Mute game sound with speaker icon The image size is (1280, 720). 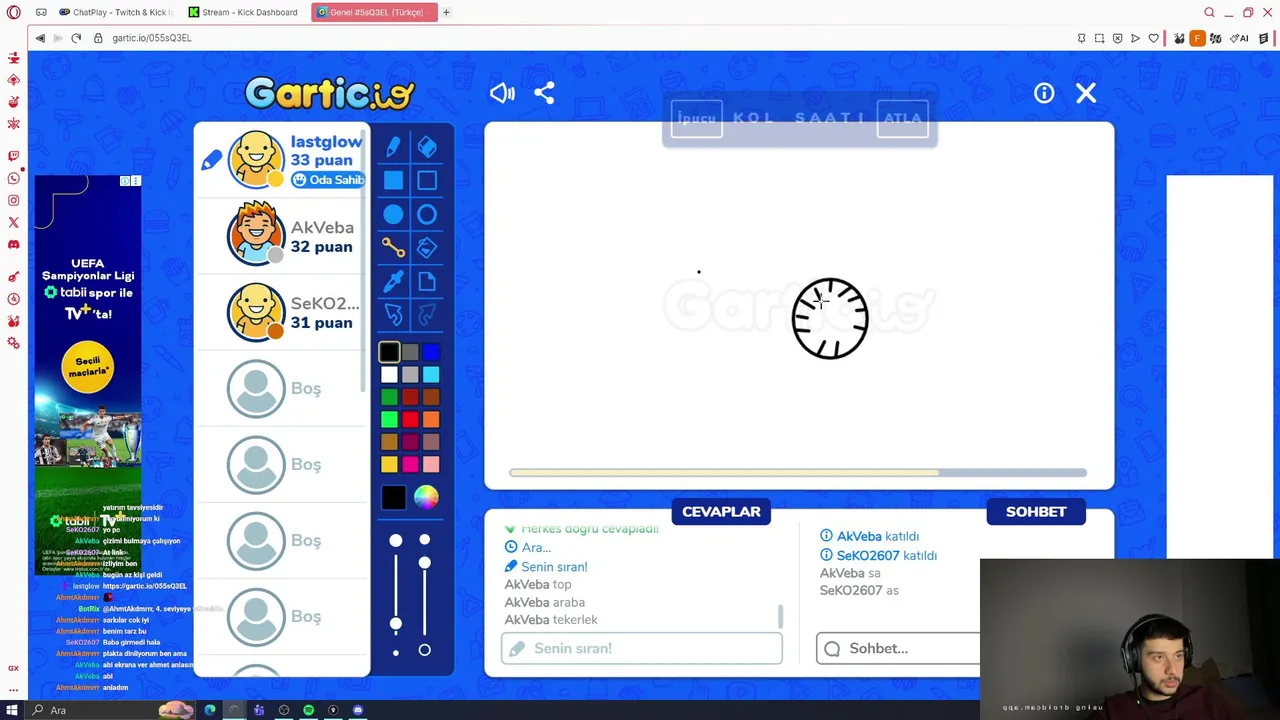pos(502,93)
